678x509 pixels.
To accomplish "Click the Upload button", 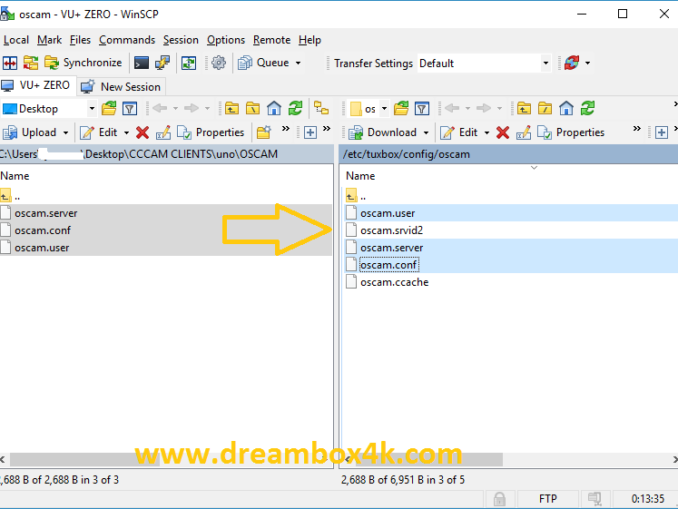I will pos(30,132).
